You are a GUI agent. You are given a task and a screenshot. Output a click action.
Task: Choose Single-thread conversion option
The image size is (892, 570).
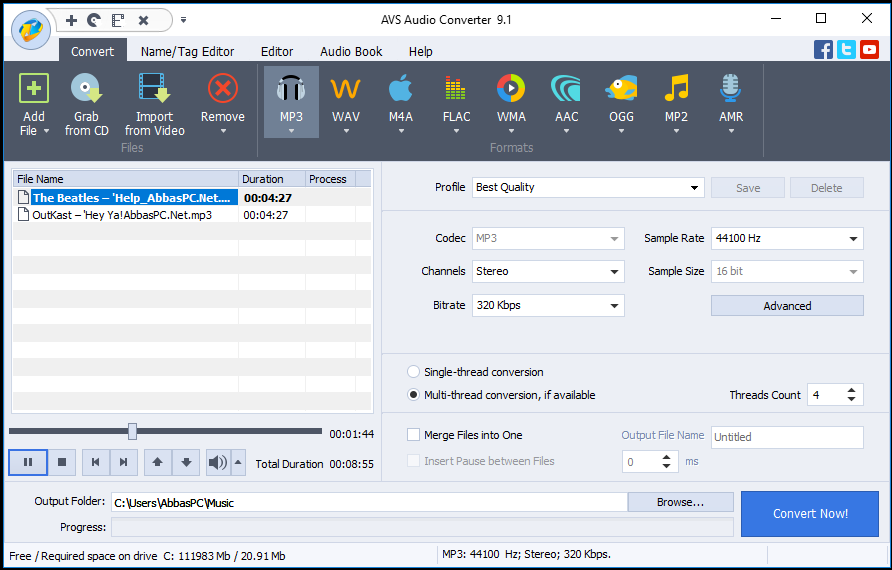click(x=414, y=372)
